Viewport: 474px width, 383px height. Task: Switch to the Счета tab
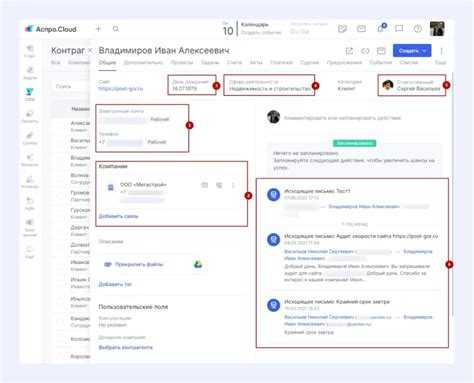[234, 63]
